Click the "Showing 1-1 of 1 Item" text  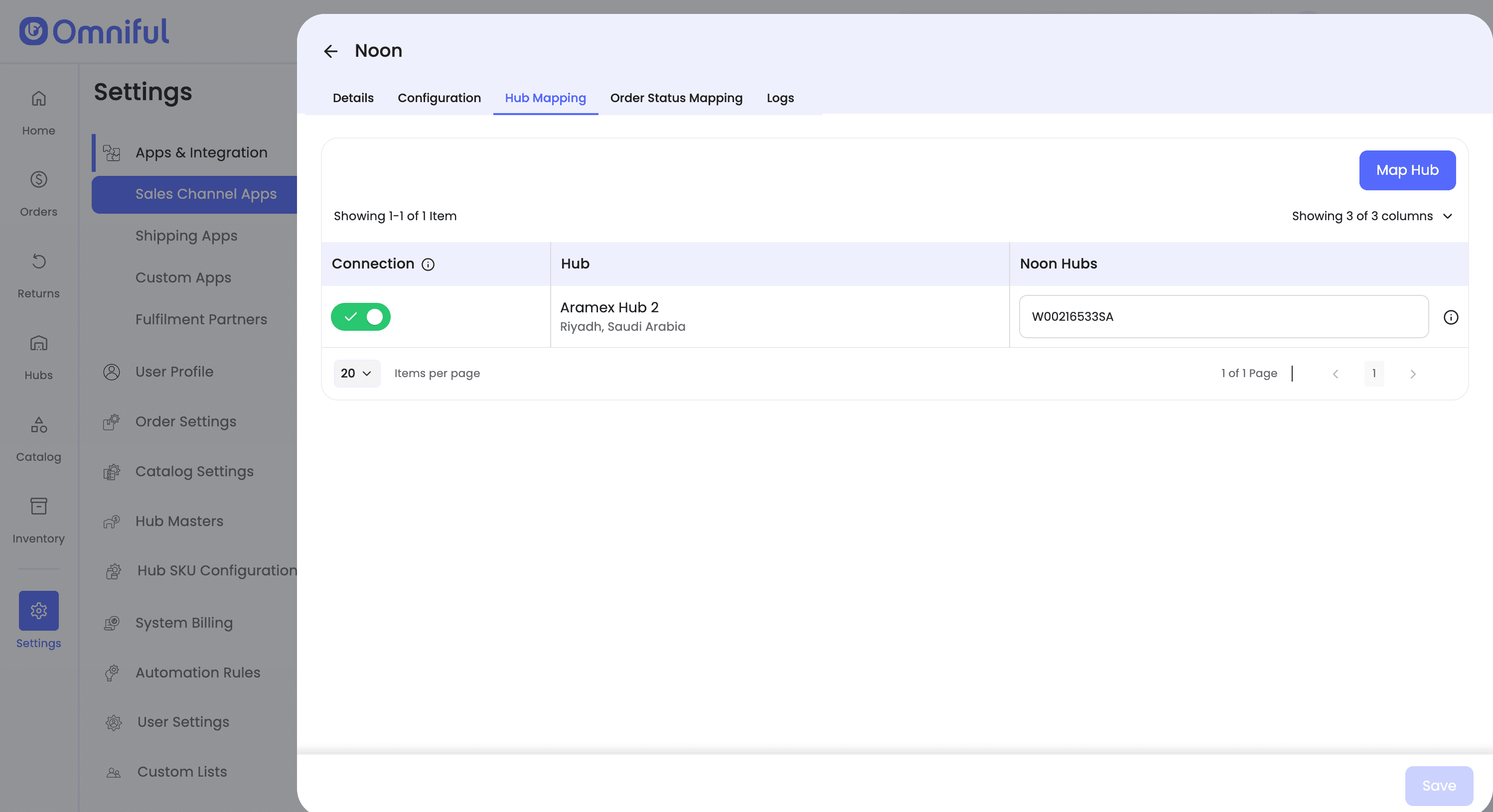[x=395, y=216]
